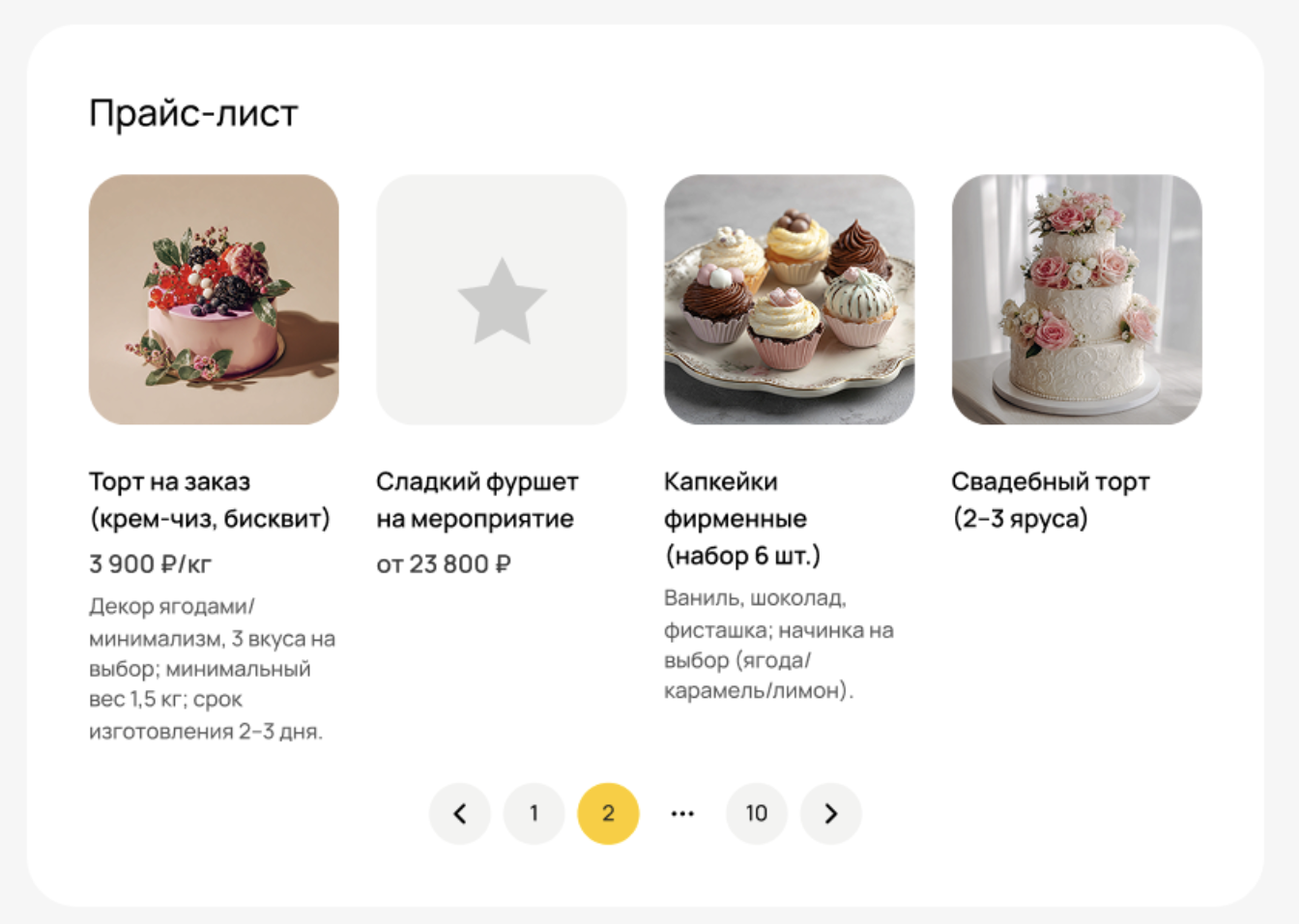The height and width of the screenshot is (924, 1299).
Task: Go to previous page with left arrow
Action: point(460,814)
